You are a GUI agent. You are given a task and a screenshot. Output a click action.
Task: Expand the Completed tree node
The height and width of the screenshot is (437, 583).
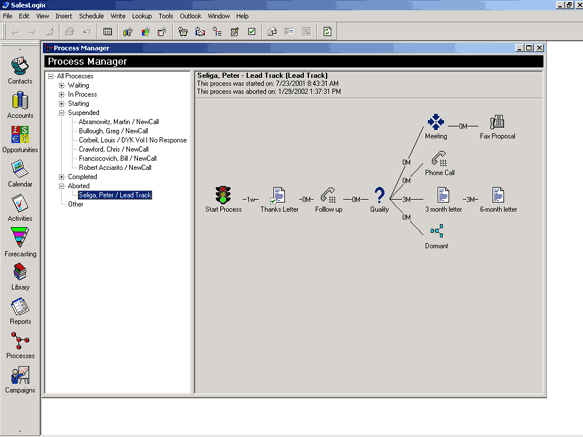click(61, 177)
